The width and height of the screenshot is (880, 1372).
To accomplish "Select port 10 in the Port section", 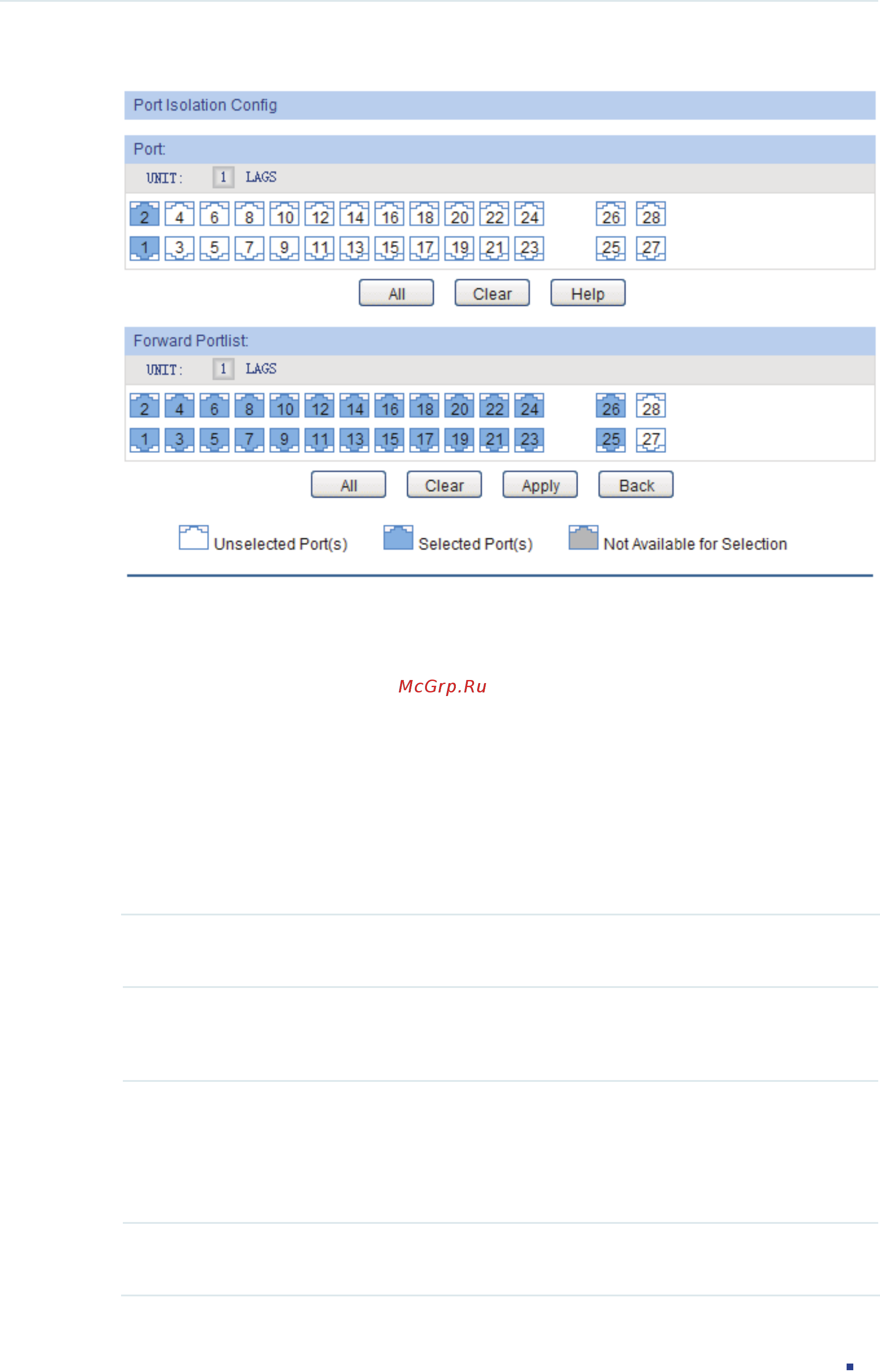I will tap(284, 214).
